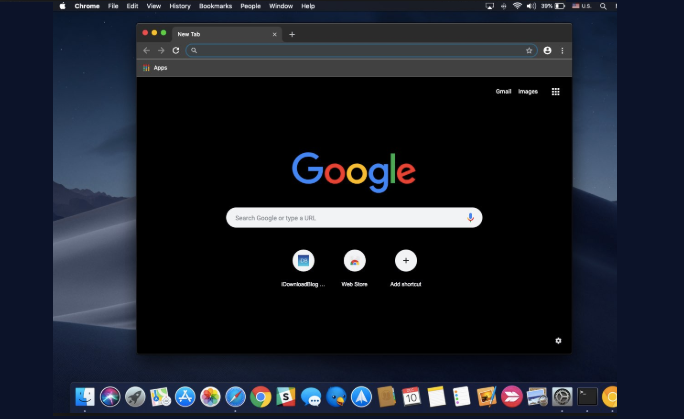
Task: Open the Google apps grid
Action: [555, 91]
